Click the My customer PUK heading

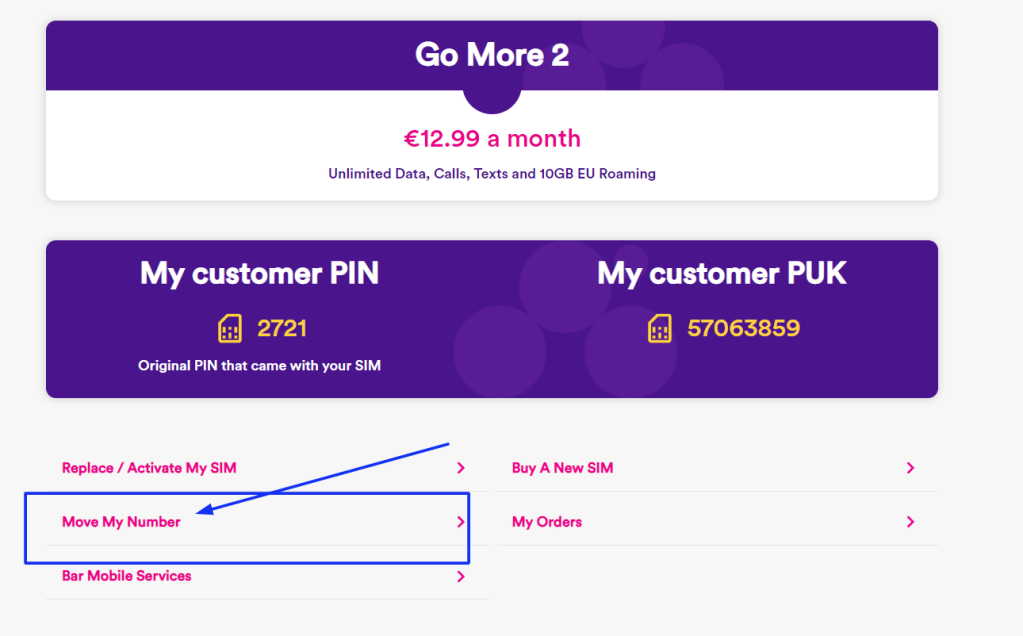coord(721,273)
